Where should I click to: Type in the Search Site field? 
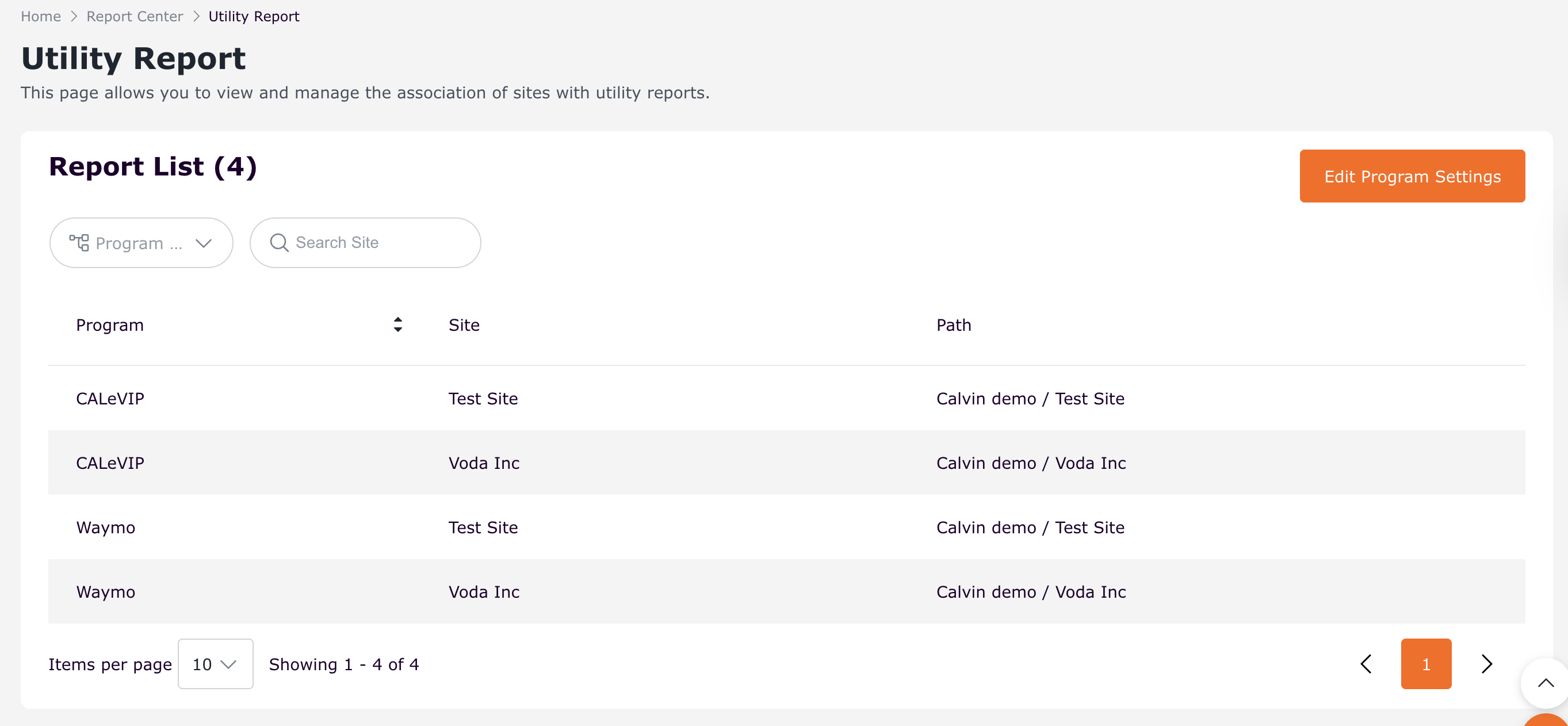coord(377,243)
